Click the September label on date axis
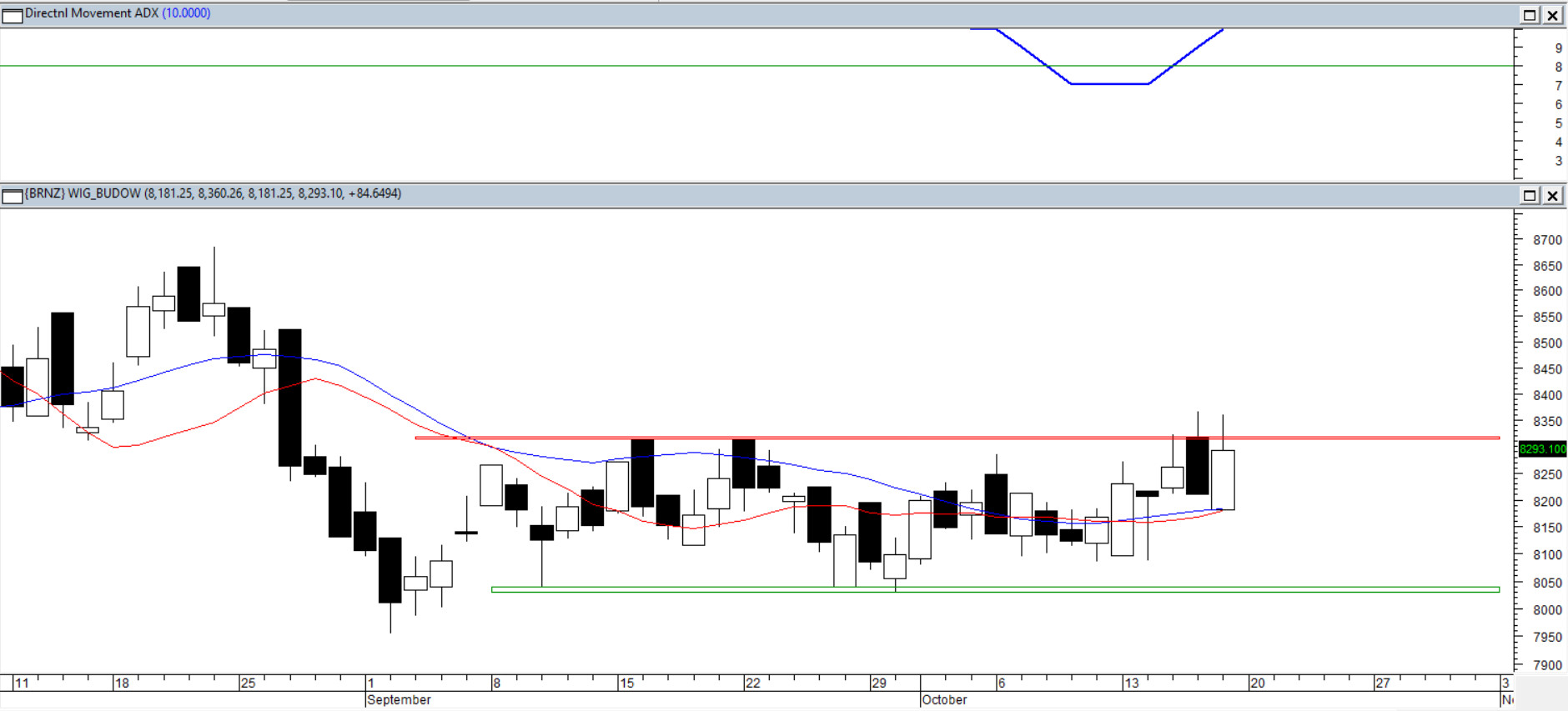 click(399, 700)
